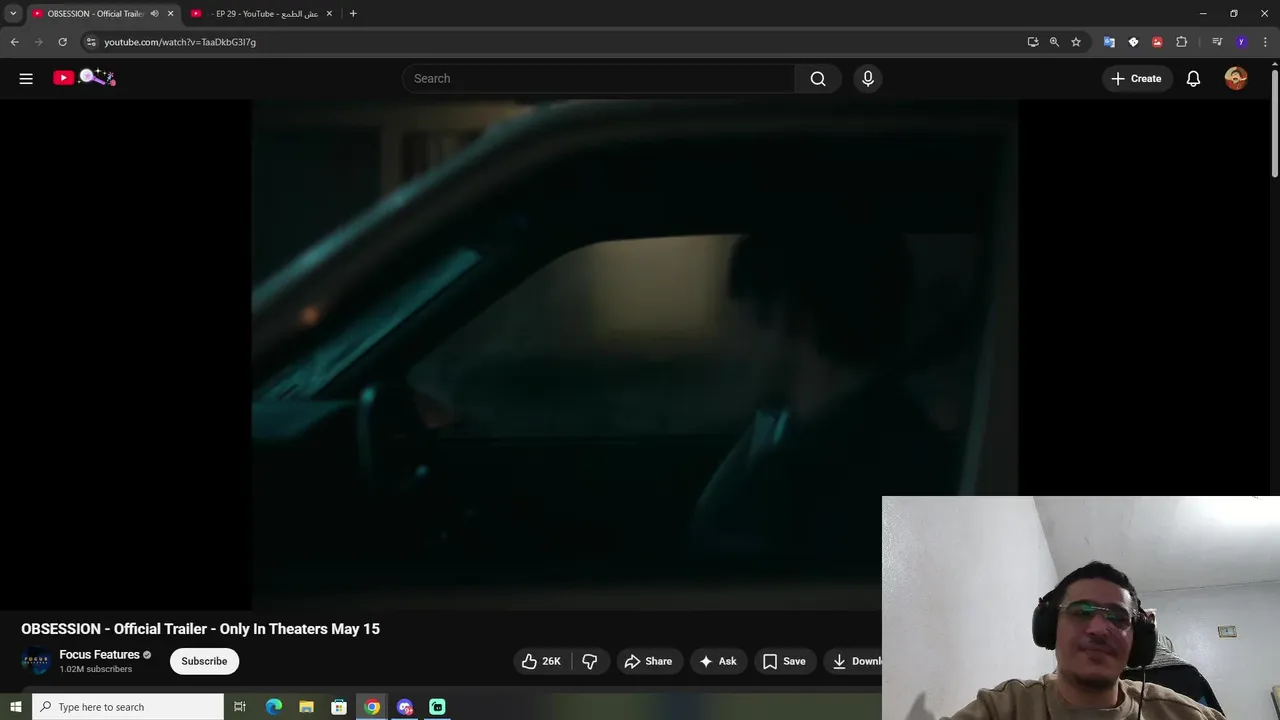
Task: Open YouTube notifications bell
Action: click(x=1193, y=78)
